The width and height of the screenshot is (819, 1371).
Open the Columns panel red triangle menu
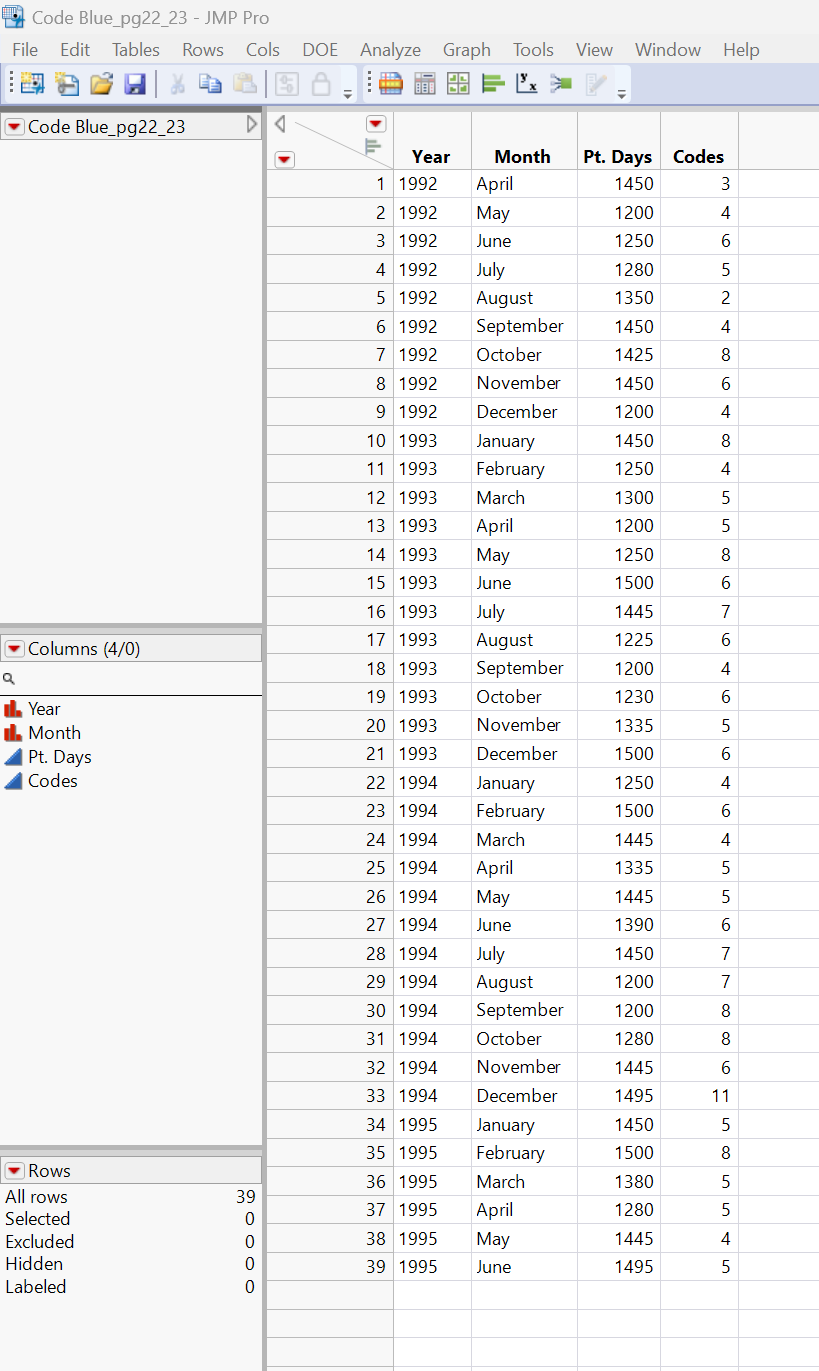pyautogui.click(x=13, y=648)
